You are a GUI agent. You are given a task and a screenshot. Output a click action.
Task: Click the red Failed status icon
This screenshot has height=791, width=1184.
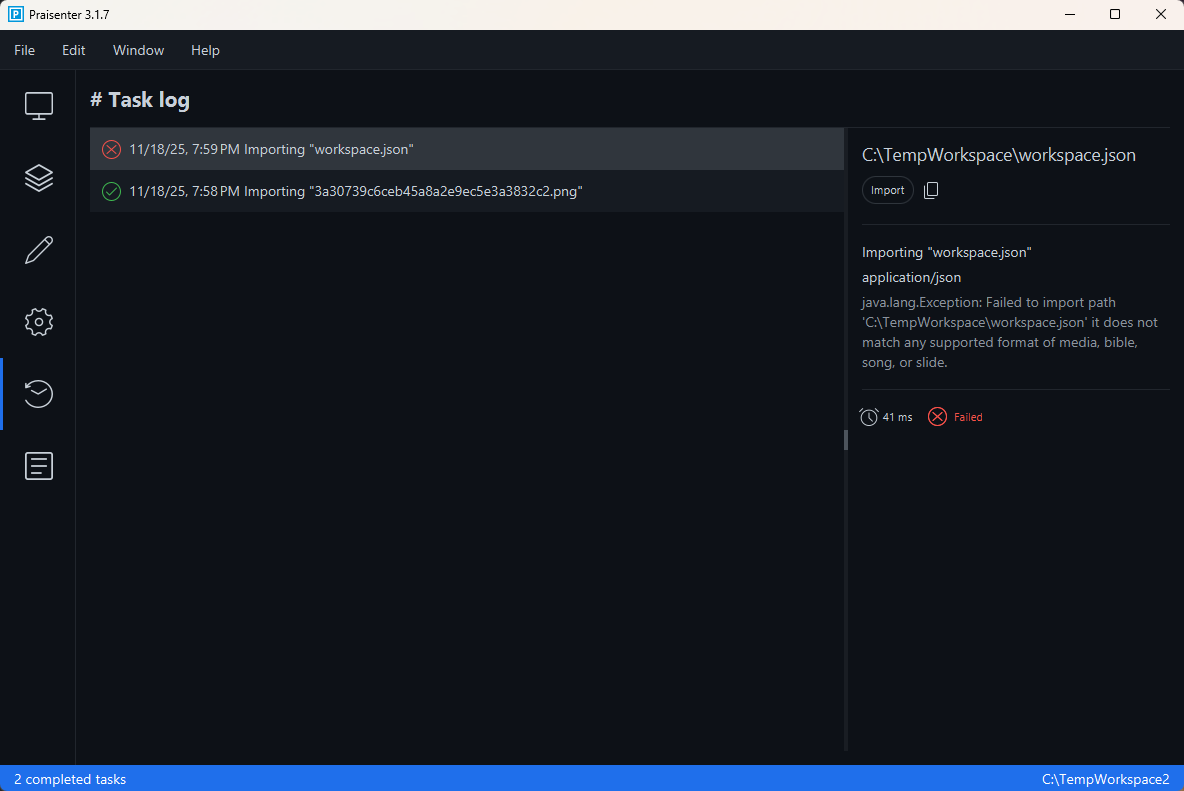[937, 417]
